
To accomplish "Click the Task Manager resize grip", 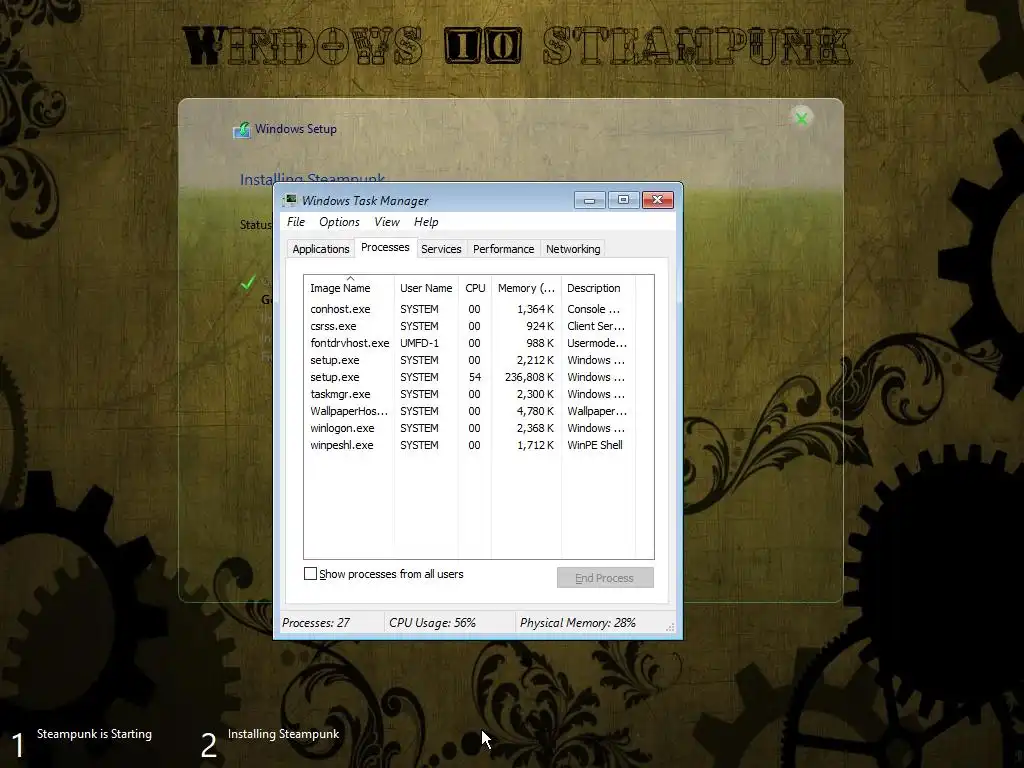I will coord(669,627).
